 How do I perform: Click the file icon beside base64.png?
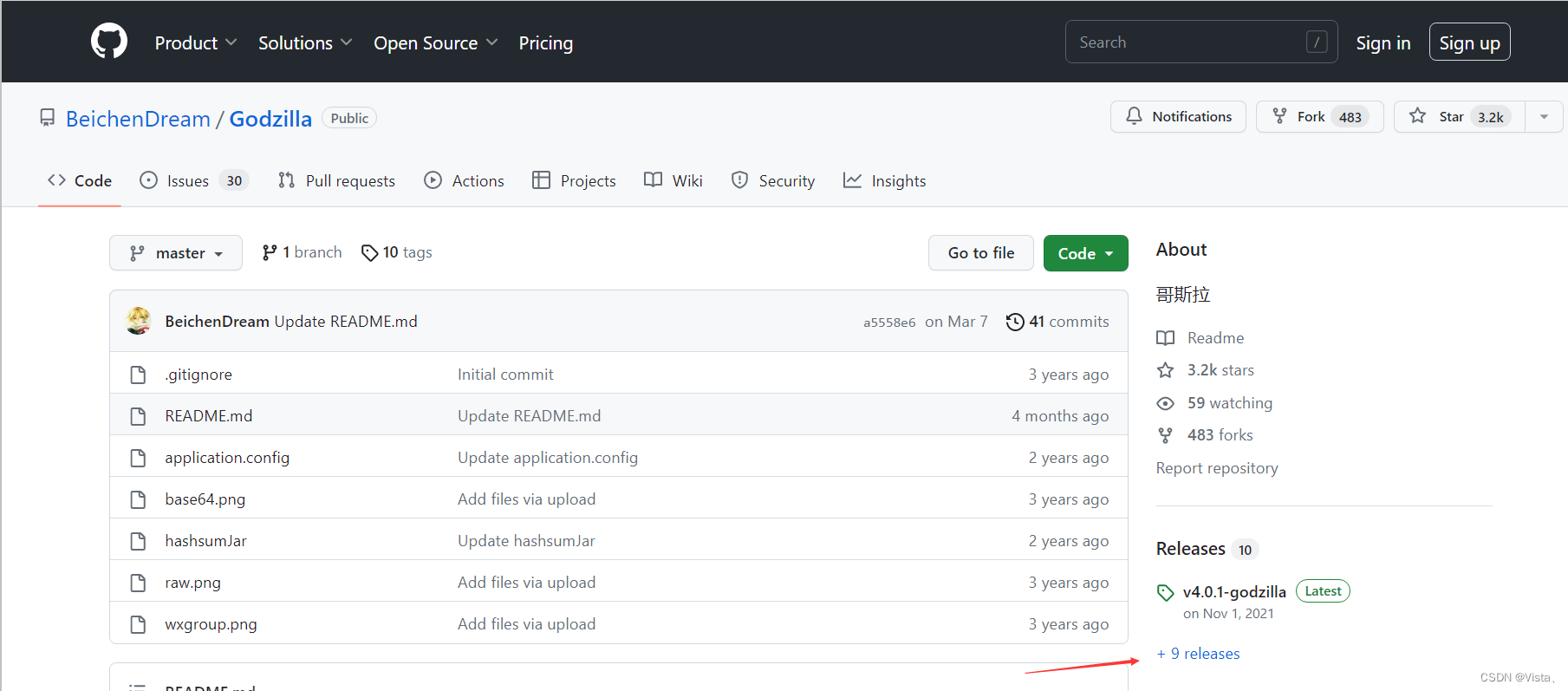pos(138,499)
